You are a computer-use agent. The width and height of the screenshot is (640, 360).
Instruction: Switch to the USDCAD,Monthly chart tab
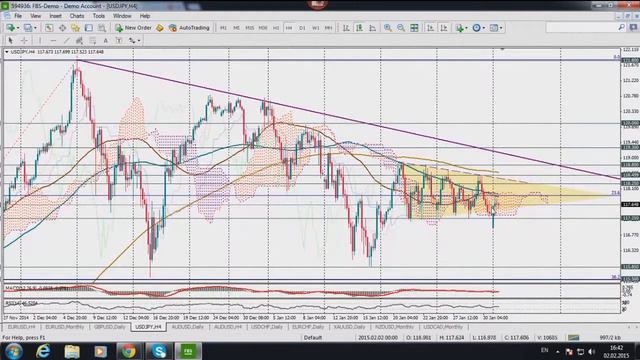tap(443, 327)
